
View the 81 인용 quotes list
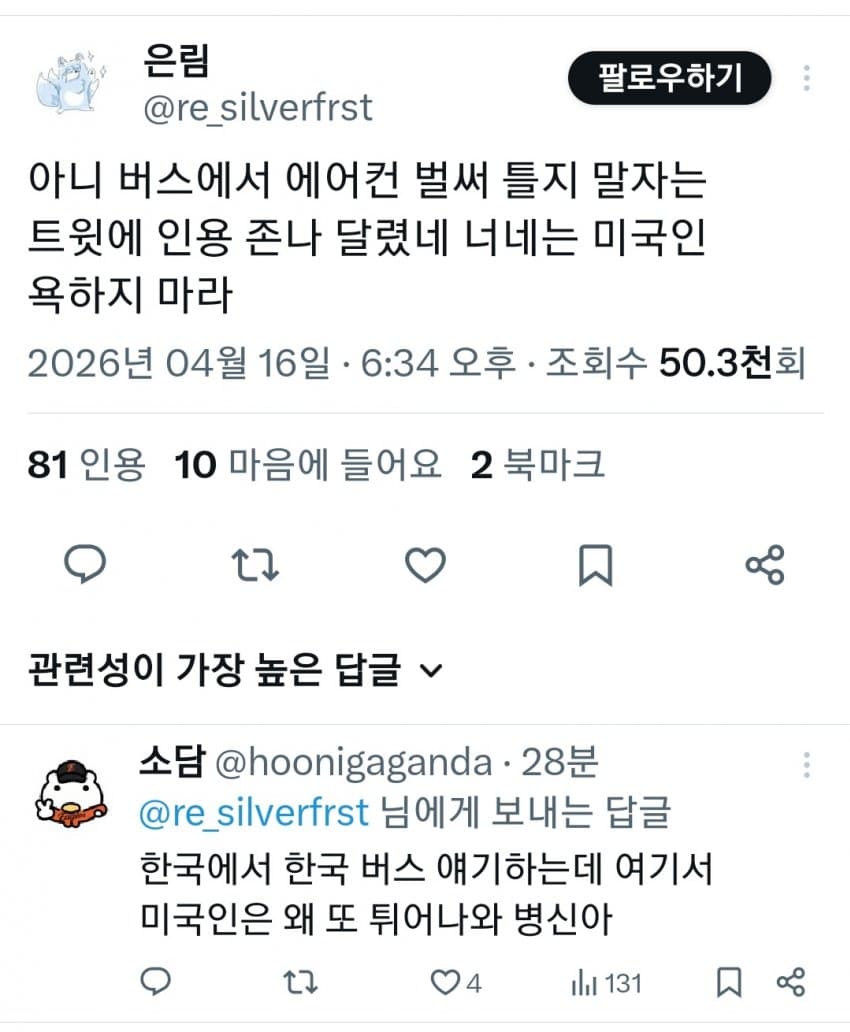coord(86,465)
